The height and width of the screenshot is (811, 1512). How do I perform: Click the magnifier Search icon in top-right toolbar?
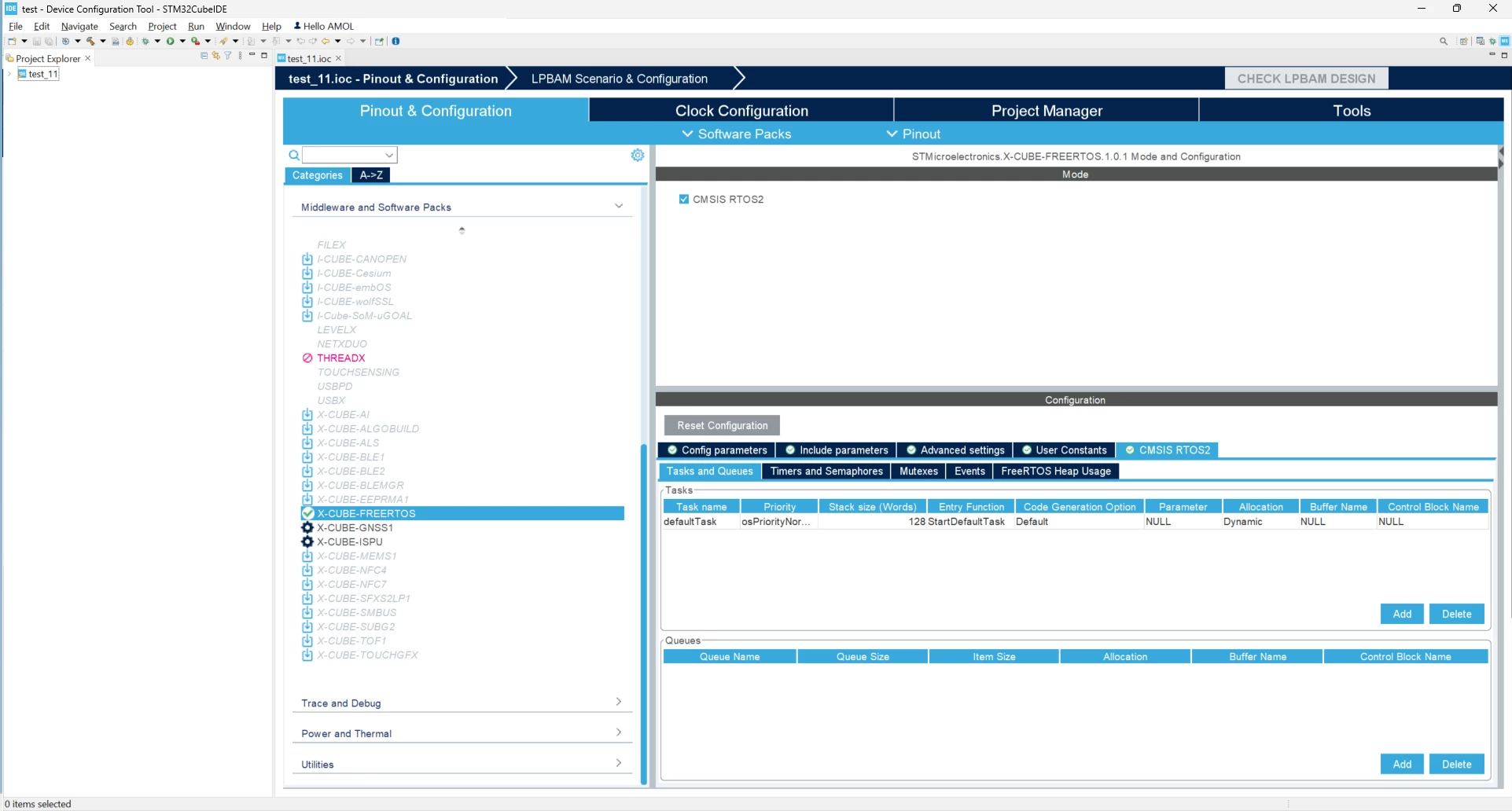pos(1444,42)
